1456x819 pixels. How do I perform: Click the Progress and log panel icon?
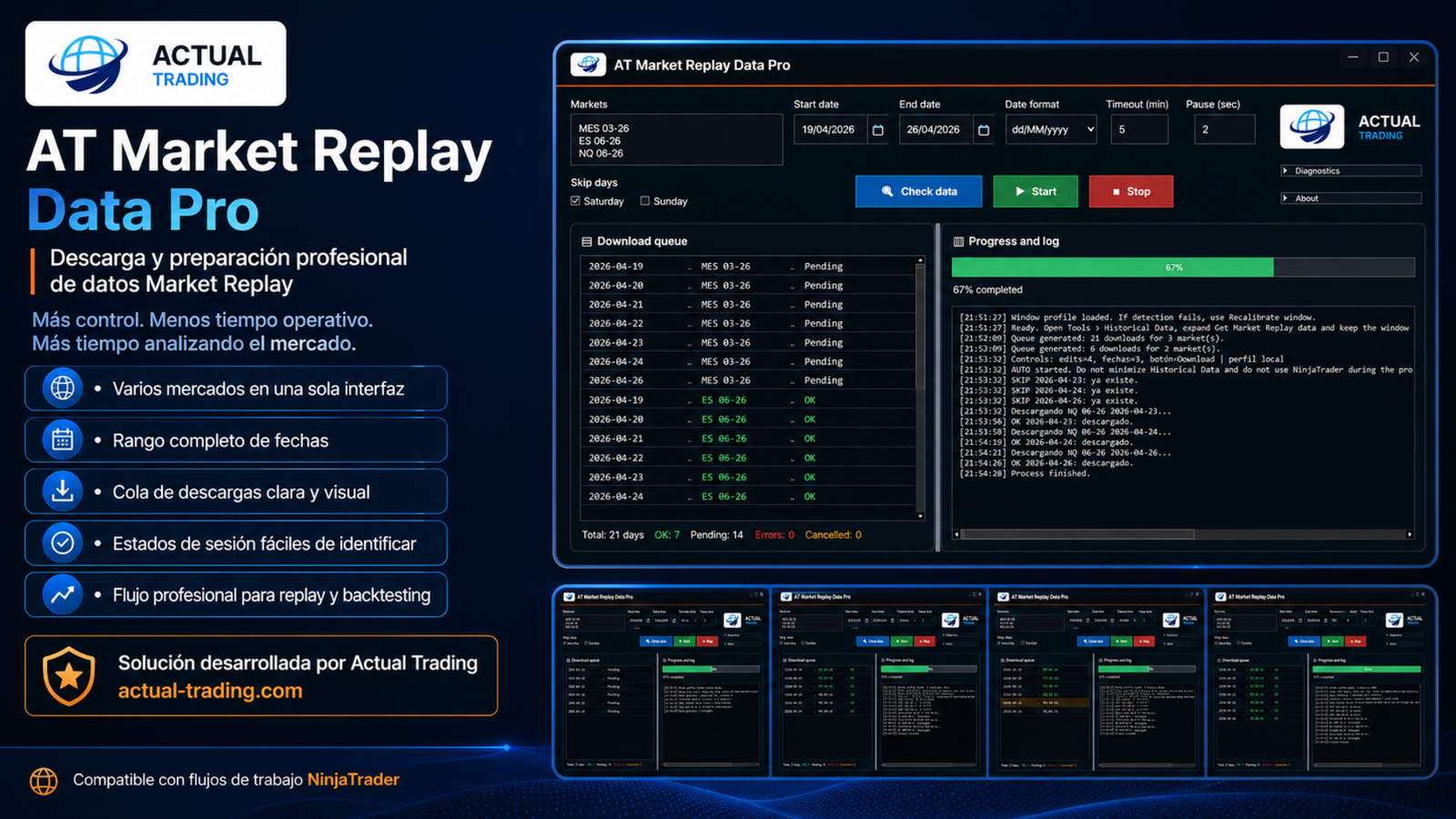pos(956,240)
